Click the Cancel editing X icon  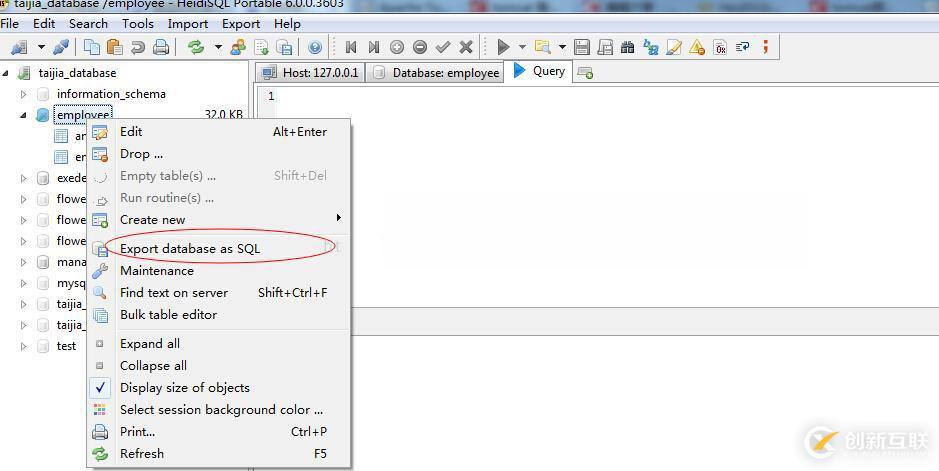point(466,47)
